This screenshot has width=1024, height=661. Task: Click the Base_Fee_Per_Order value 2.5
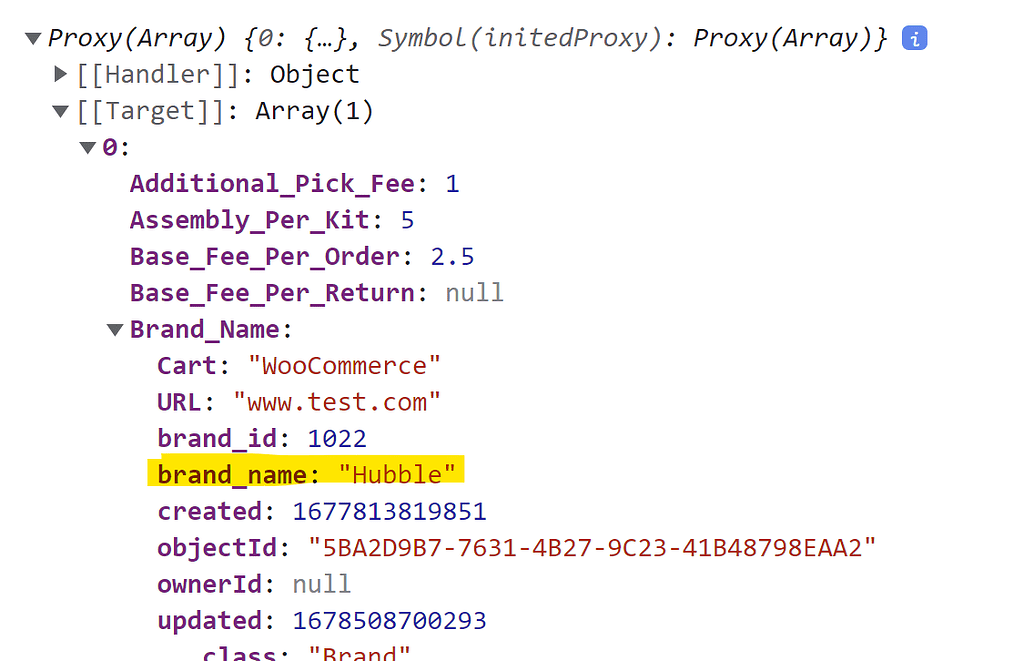pos(452,256)
